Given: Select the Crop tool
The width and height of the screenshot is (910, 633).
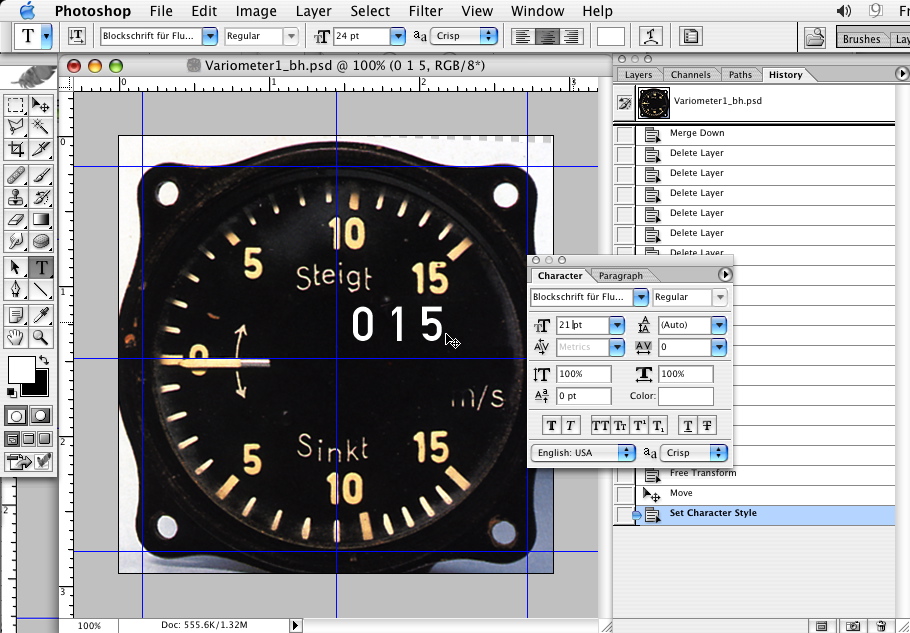Looking at the screenshot, I should point(16,149).
